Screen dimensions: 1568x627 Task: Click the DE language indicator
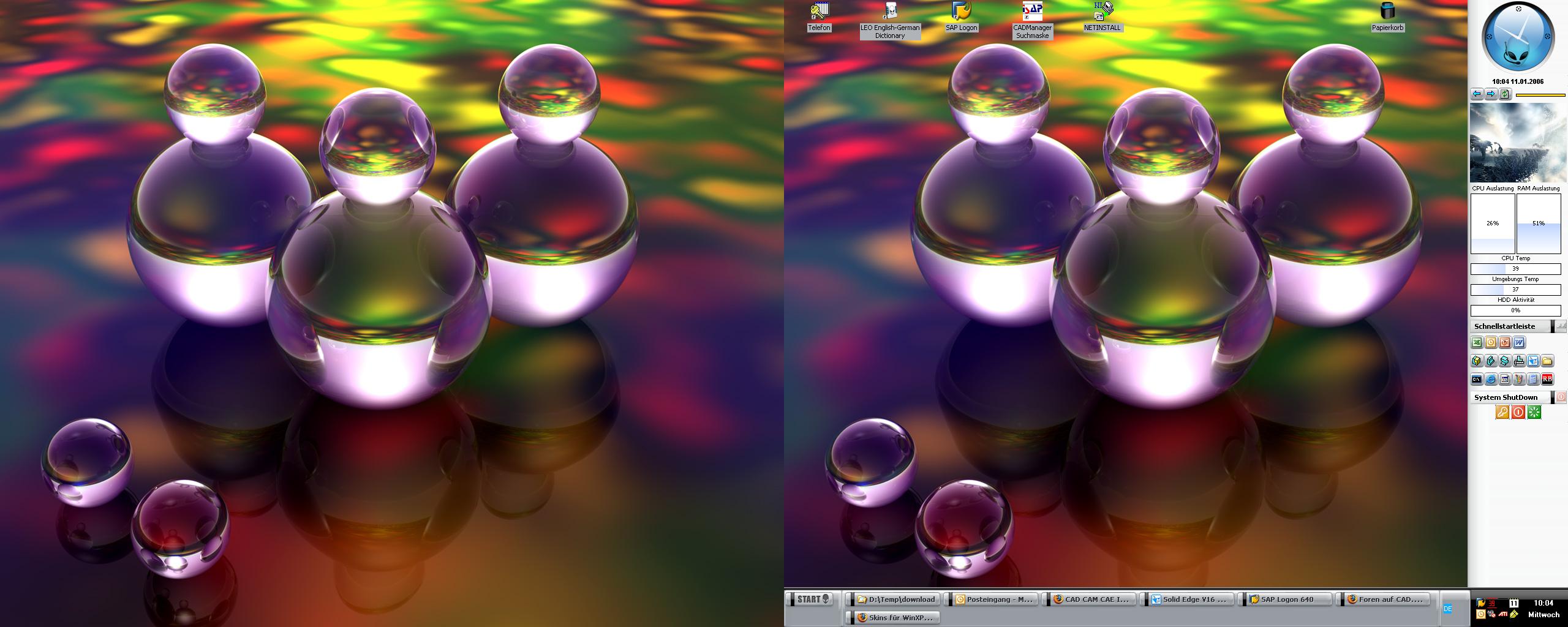coord(1448,609)
